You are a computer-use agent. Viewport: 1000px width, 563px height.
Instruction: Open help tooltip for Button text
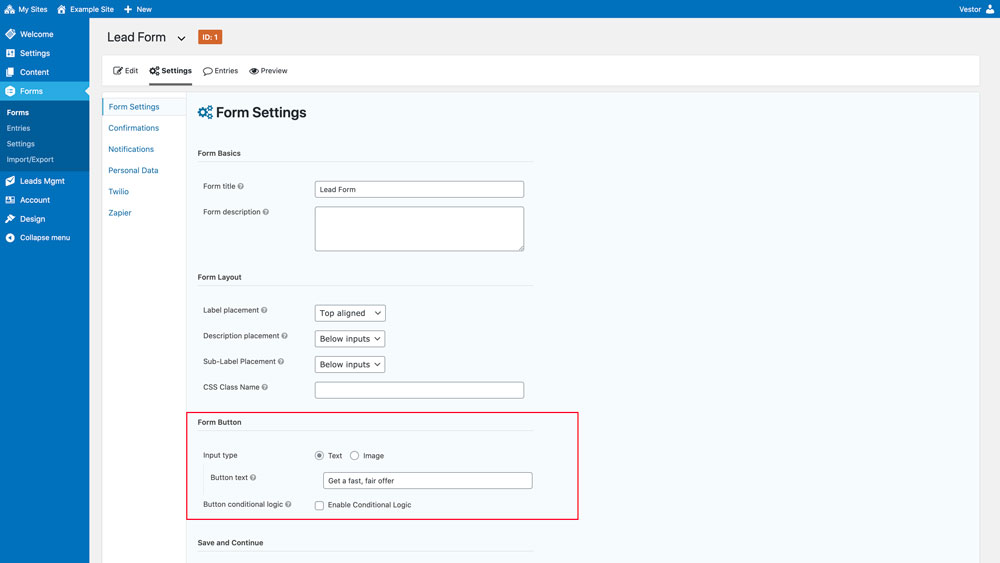(253, 478)
